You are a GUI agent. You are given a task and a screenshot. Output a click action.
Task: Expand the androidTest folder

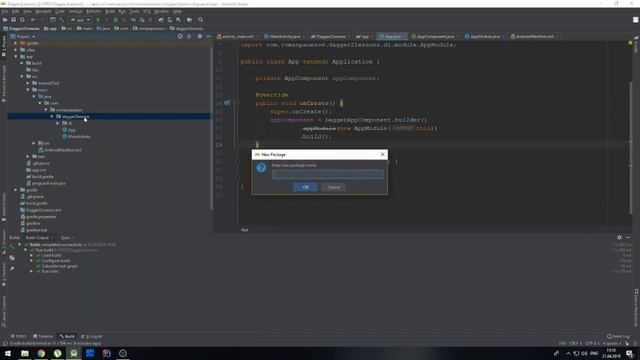(28, 83)
